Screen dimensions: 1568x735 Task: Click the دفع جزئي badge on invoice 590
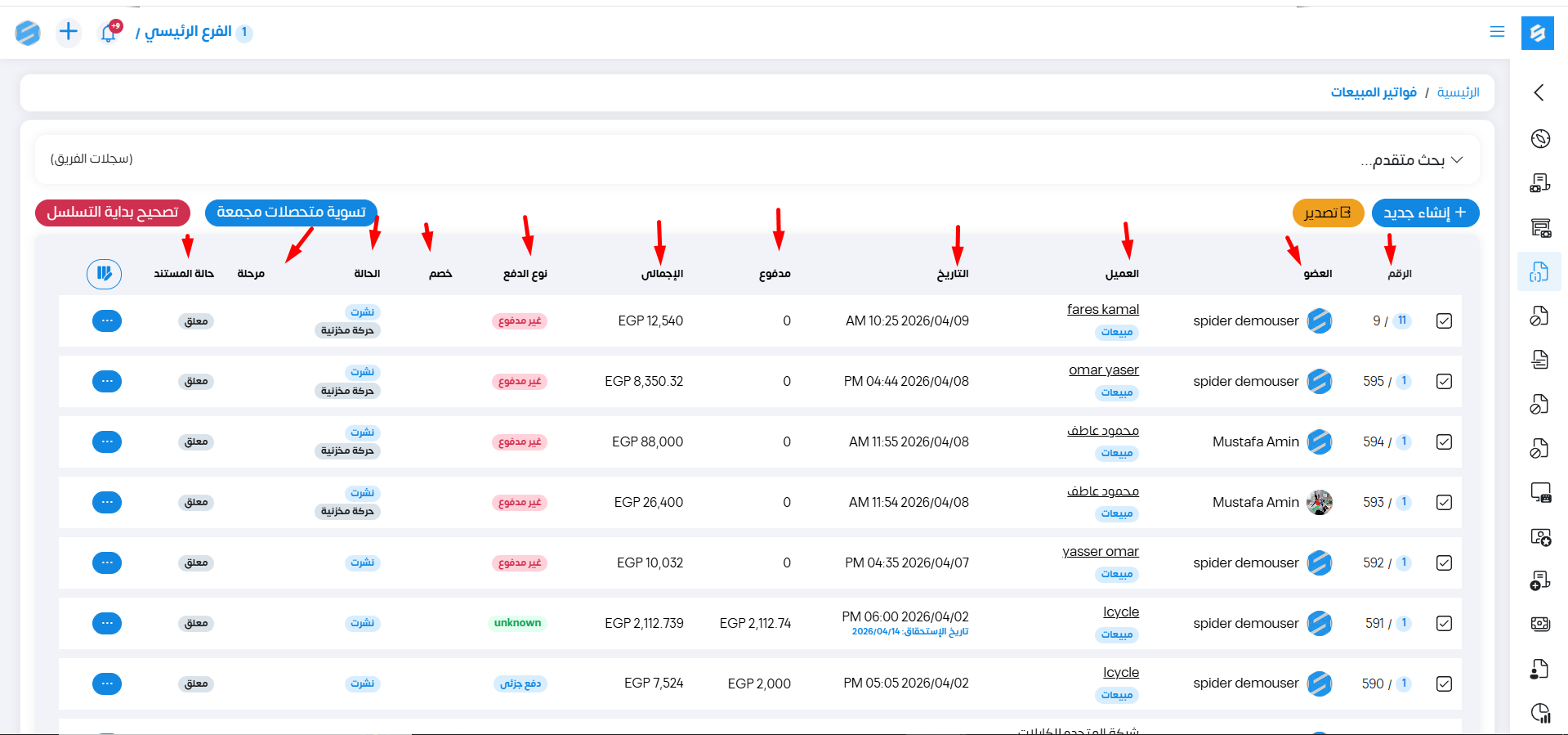520,683
